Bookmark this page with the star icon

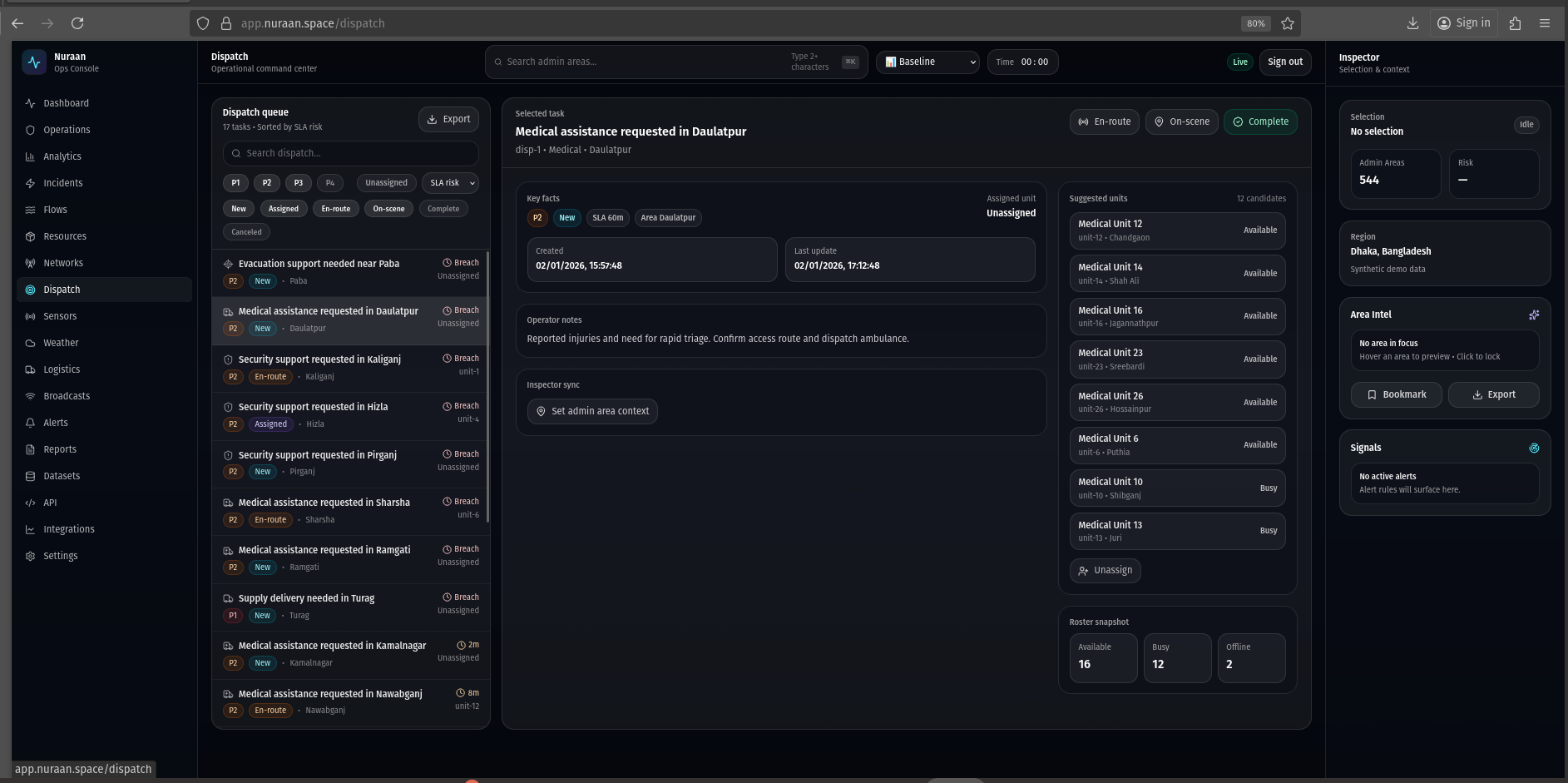tap(1288, 23)
